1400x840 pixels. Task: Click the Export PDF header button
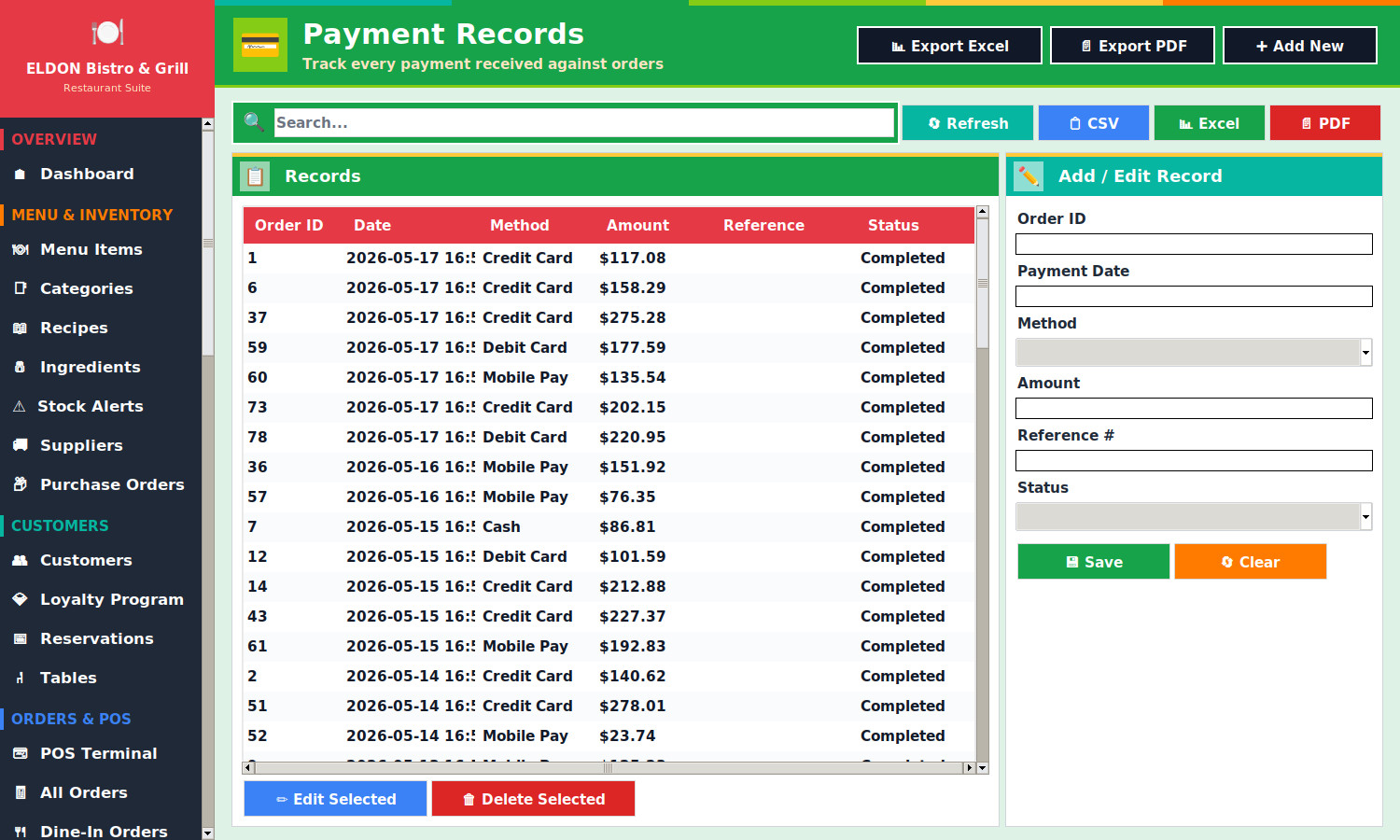[x=1132, y=46]
